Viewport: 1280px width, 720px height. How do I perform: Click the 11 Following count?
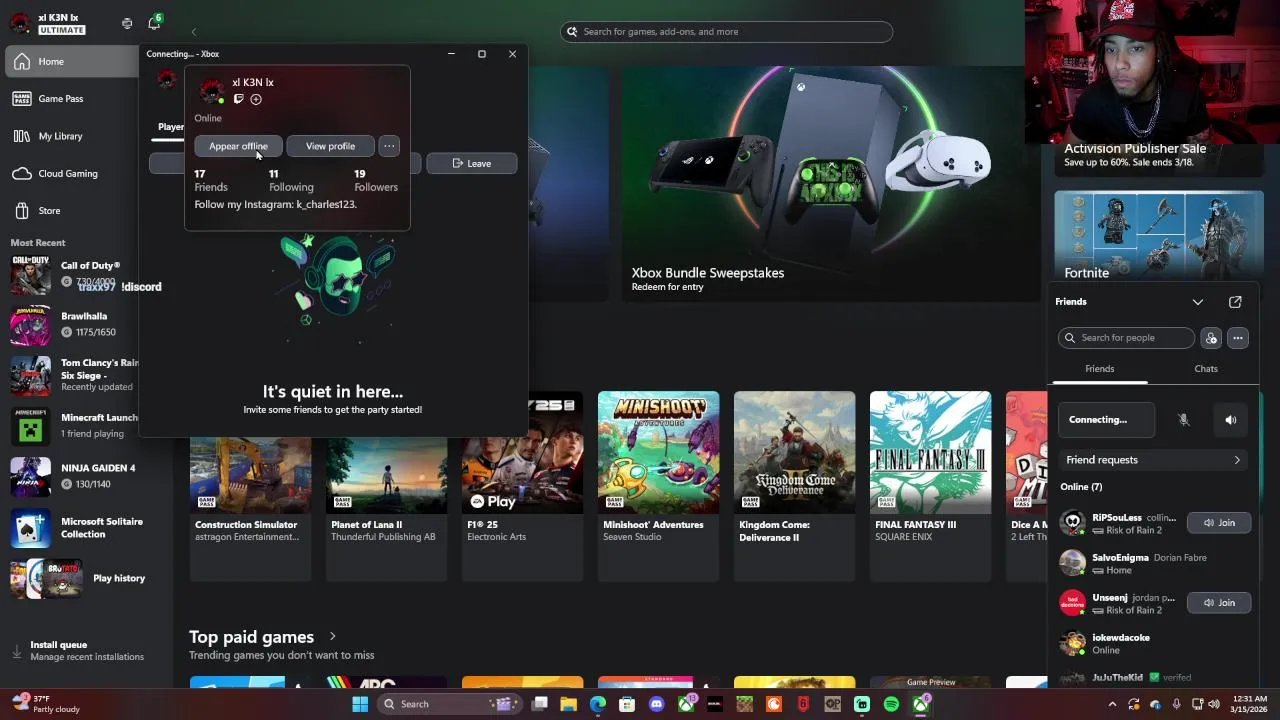(291, 180)
